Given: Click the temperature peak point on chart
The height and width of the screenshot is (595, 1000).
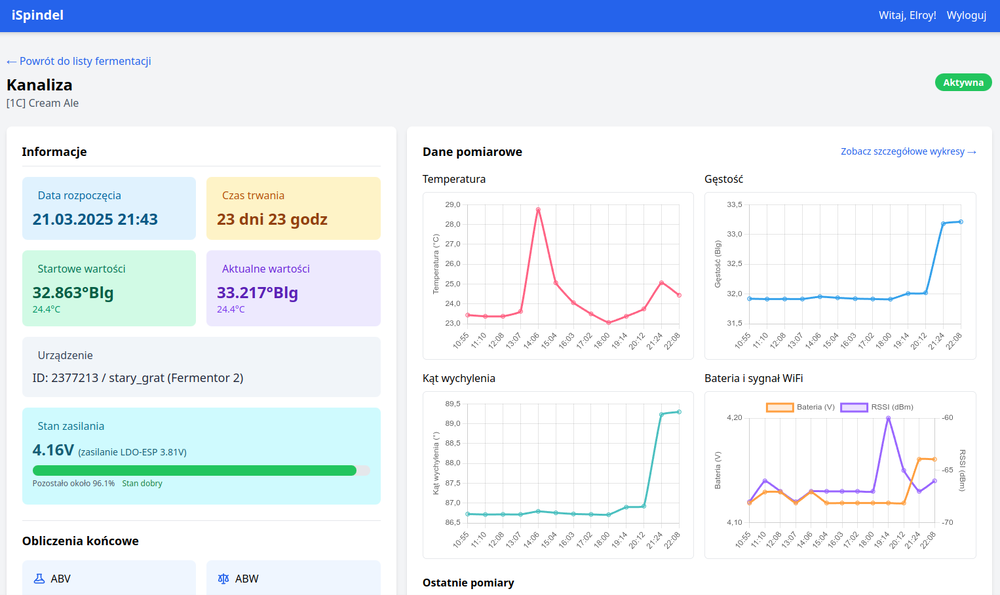Looking at the screenshot, I should pos(538,209).
